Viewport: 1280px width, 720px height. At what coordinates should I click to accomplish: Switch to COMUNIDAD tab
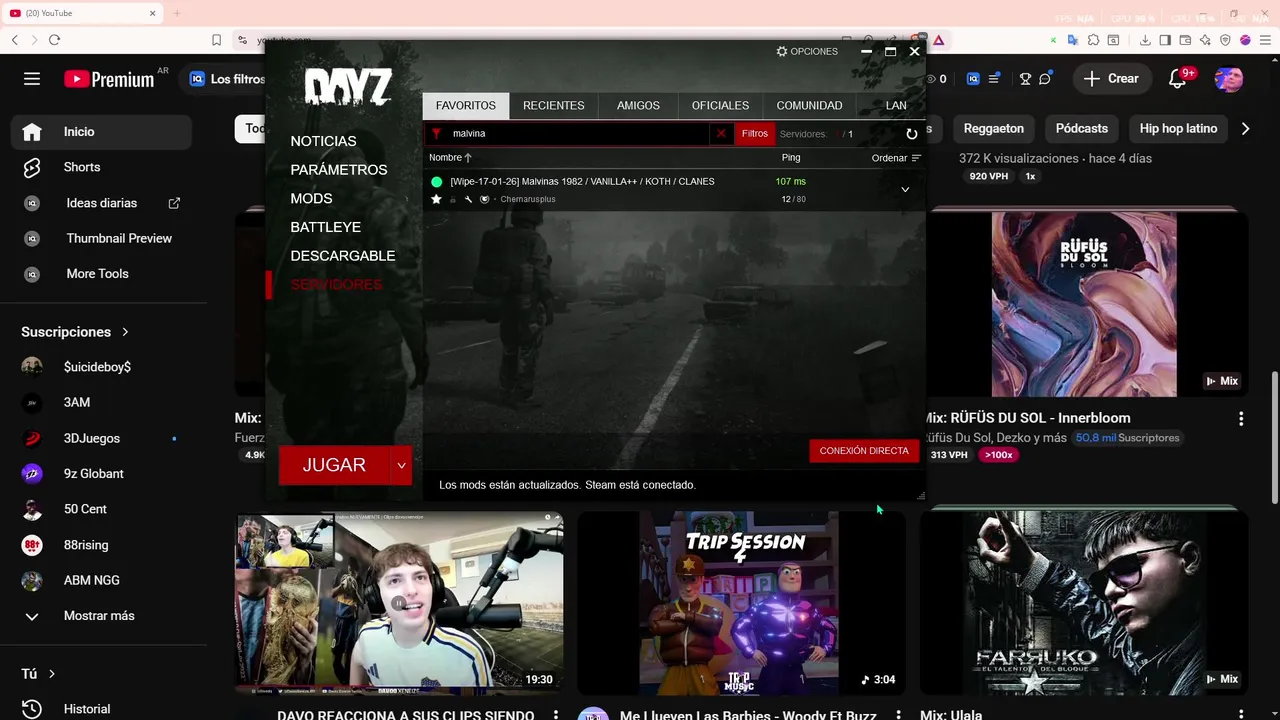(x=809, y=105)
